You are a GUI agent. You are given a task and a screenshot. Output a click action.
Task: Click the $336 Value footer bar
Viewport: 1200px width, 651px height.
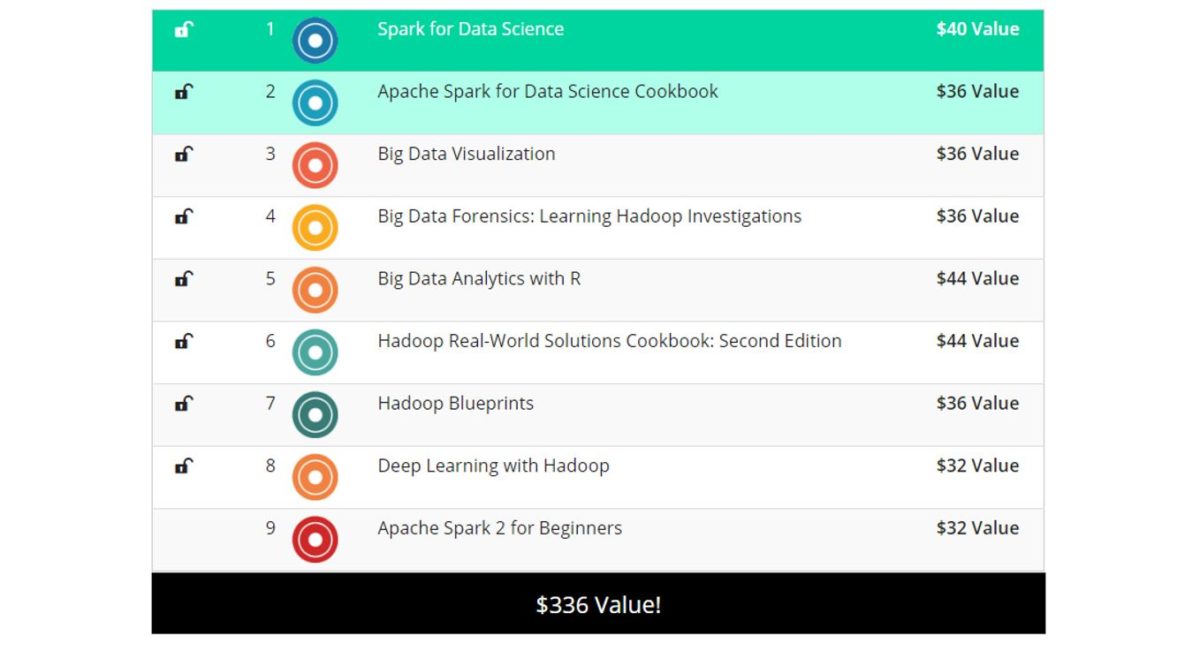coord(600,604)
